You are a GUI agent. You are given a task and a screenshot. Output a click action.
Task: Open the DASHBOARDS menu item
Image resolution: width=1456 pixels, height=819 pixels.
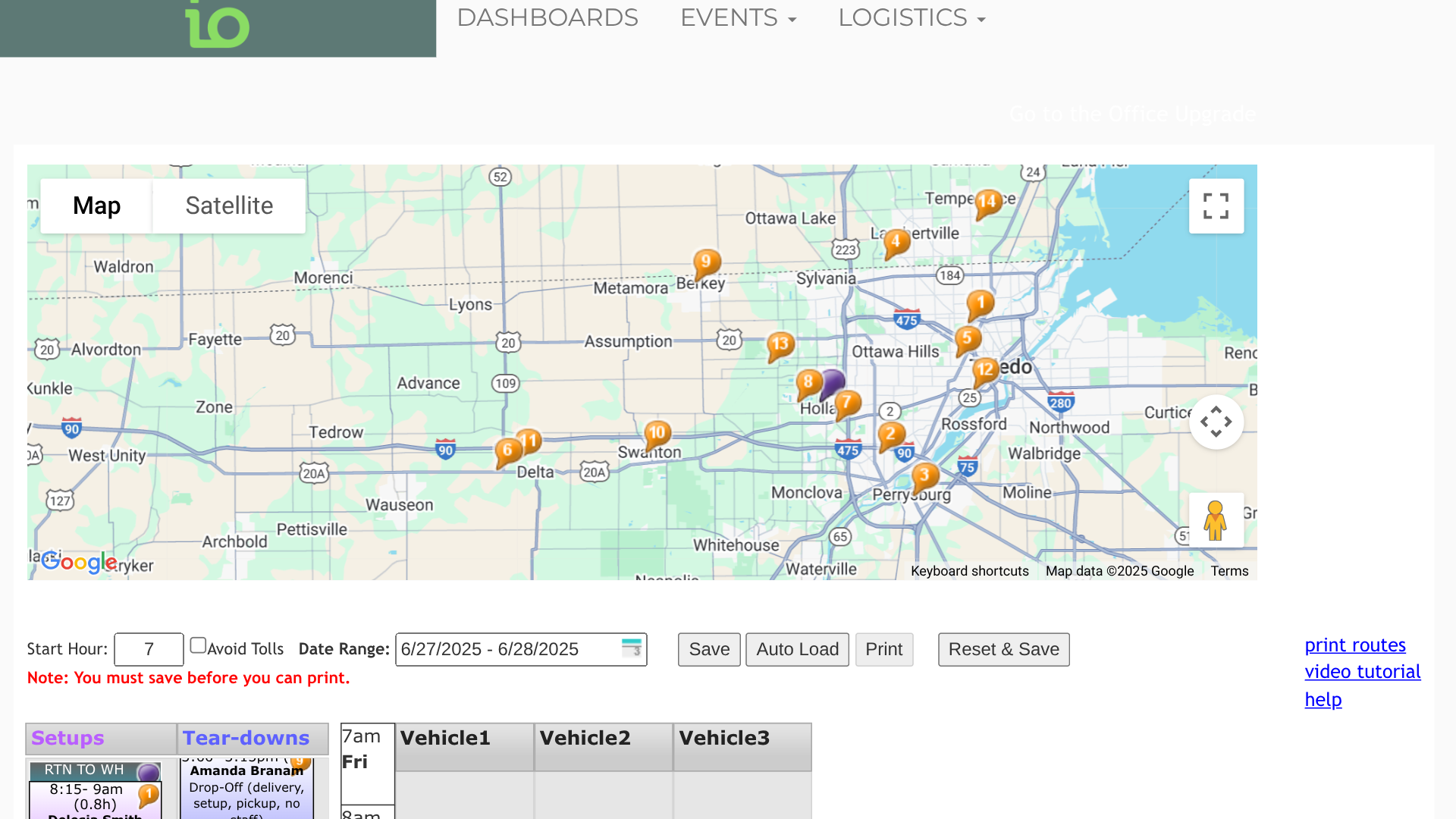[547, 17]
